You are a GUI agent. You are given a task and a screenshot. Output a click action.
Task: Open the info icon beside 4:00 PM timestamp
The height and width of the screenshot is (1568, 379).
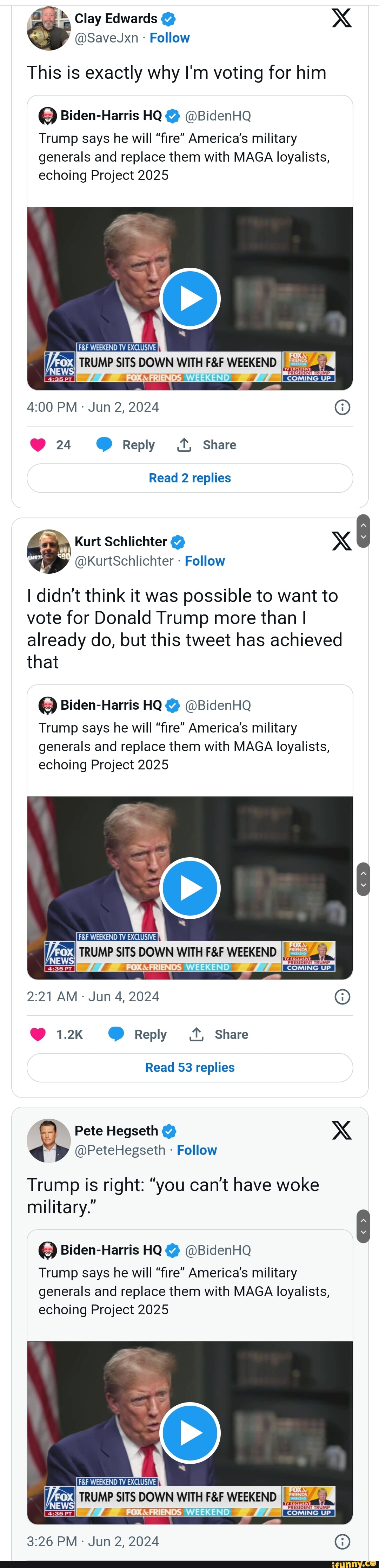343,407
